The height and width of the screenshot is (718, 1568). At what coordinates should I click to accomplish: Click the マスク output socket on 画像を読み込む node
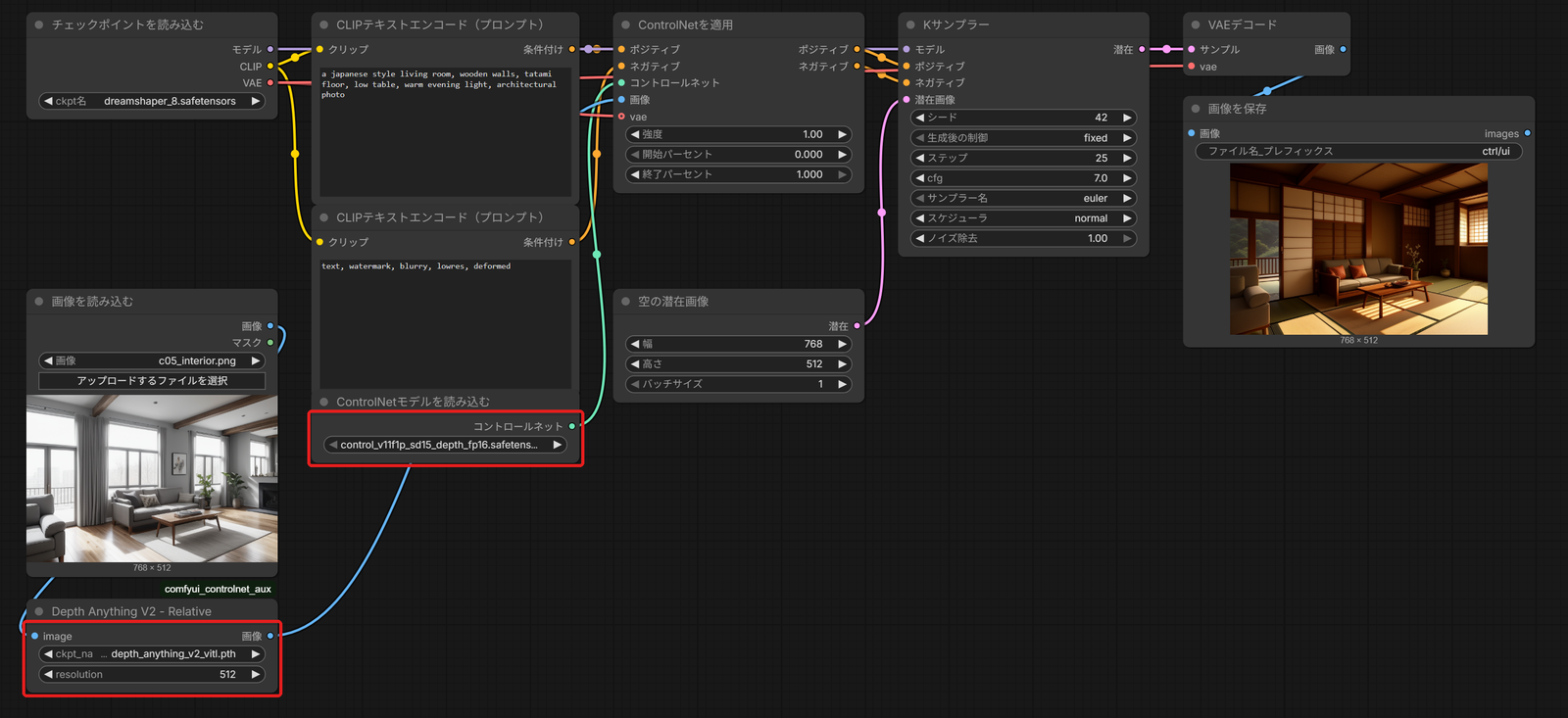(x=270, y=343)
